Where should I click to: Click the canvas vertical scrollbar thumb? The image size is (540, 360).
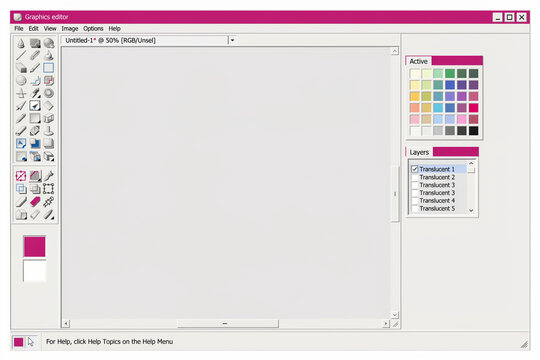(395, 194)
